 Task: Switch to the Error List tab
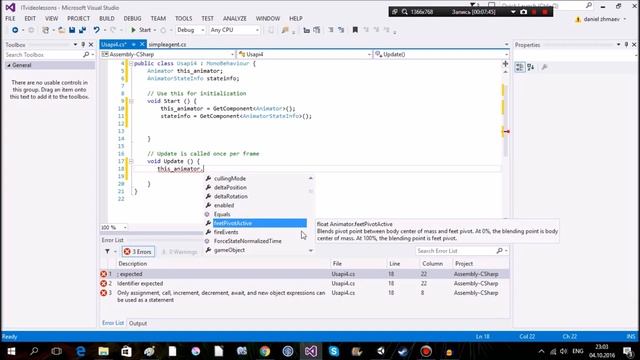[113, 323]
